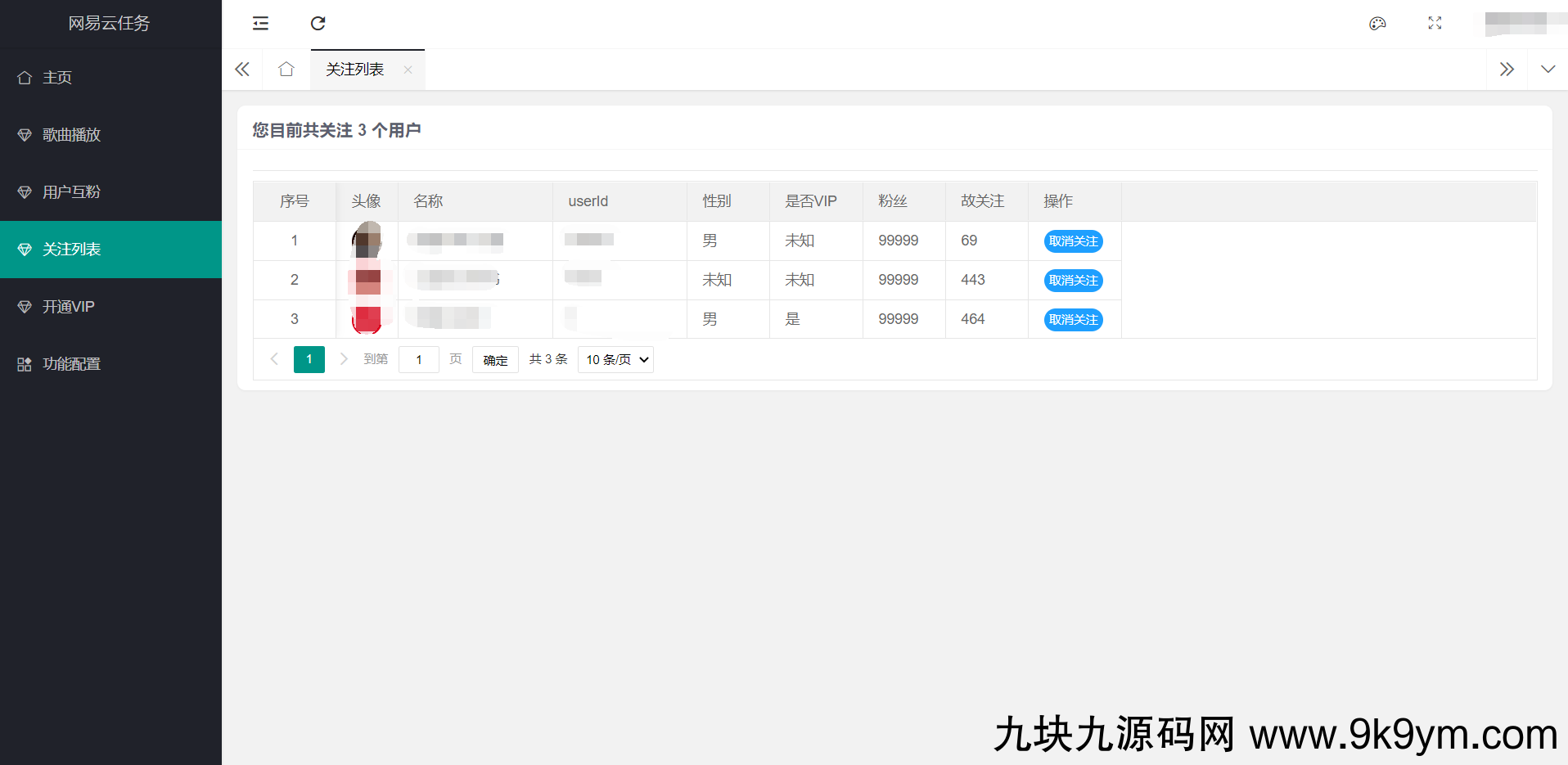Image resolution: width=1568 pixels, height=765 pixels.
Task: Switch to the 关注列表 tab
Action: [x=354, y=70]
